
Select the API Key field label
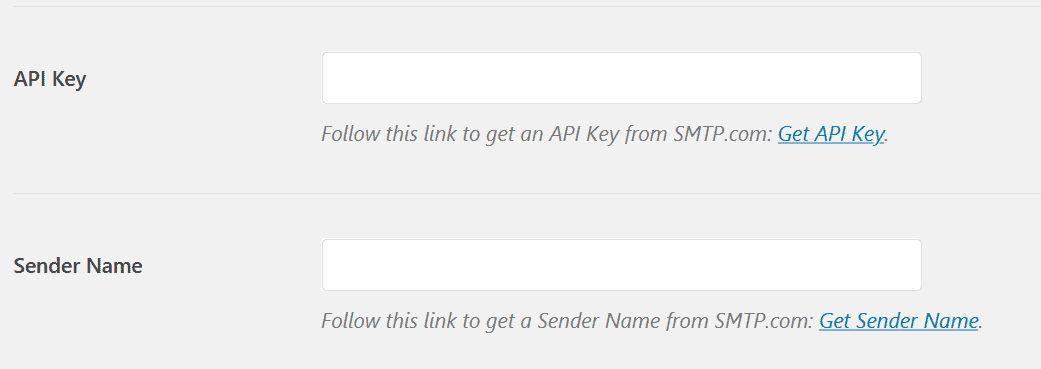50,79
